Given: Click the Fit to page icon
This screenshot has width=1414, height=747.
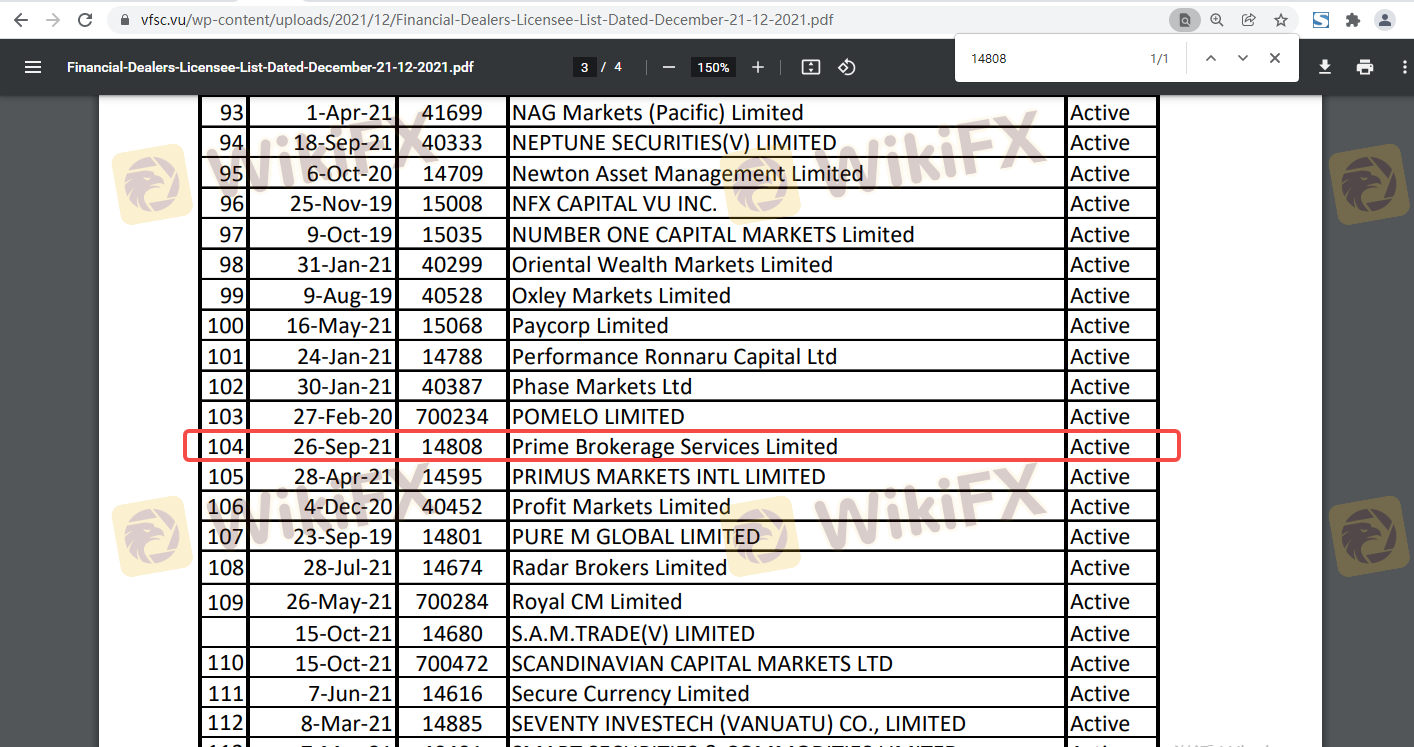Looking at the screenshot, I should [x=811, y=67].
